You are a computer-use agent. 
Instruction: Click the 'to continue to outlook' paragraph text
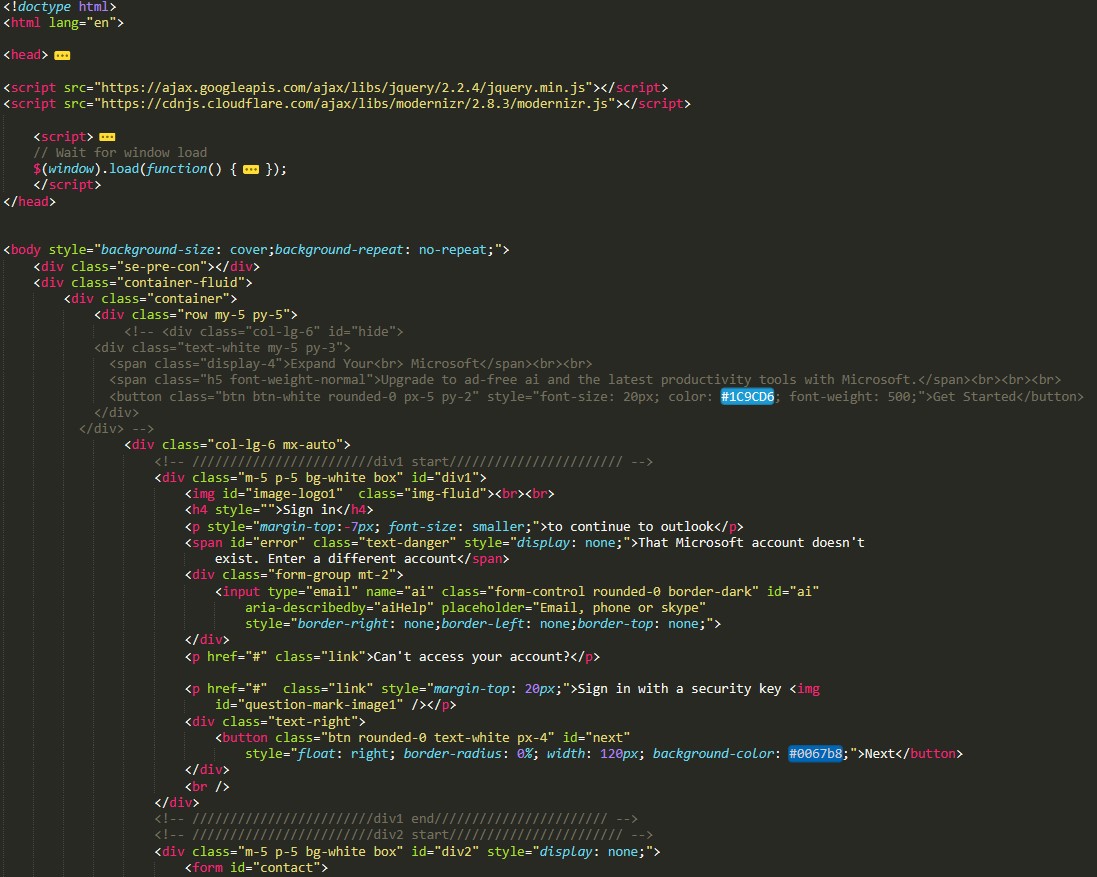click(630, 527)
